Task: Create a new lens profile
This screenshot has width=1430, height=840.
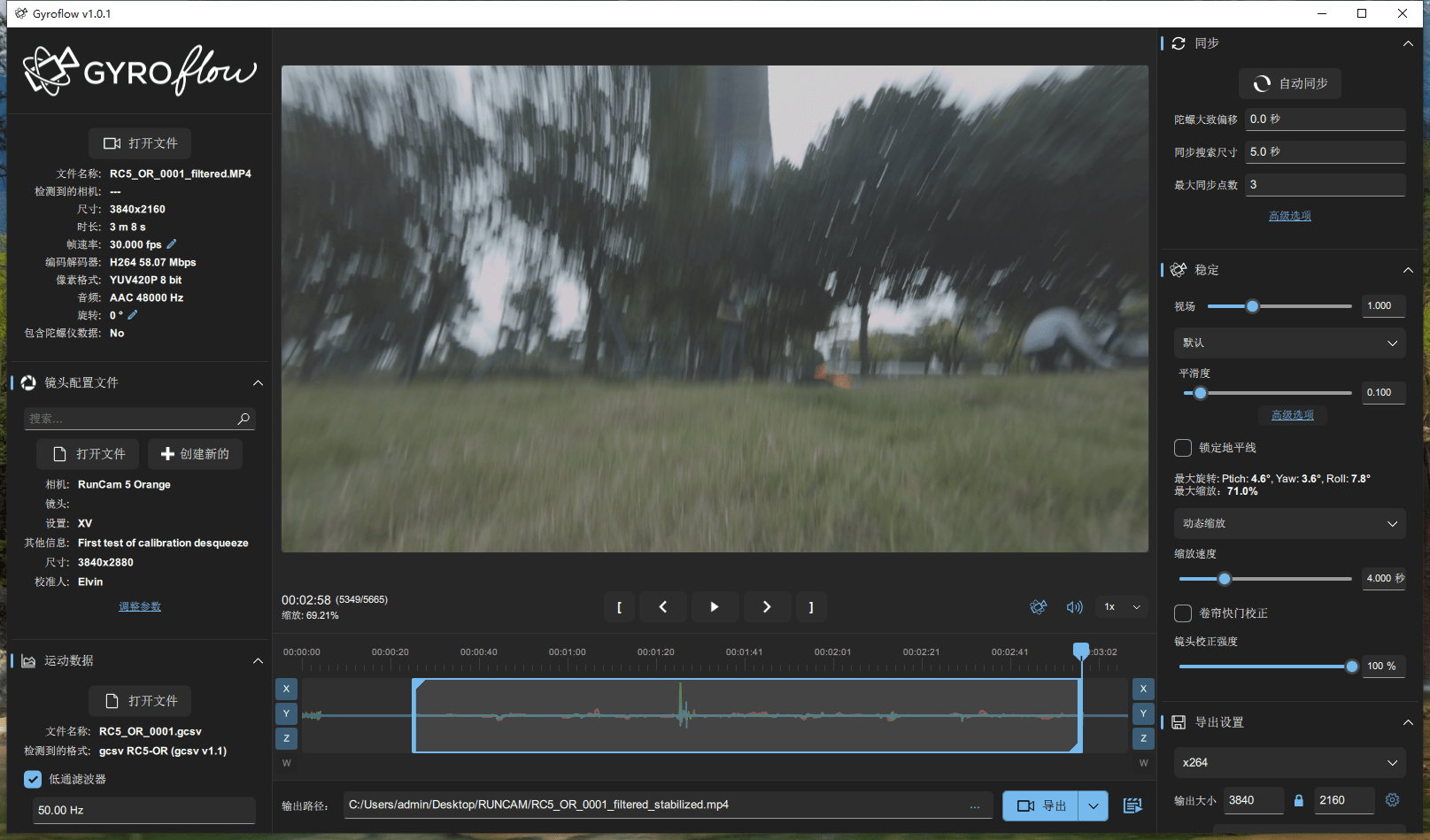Action: [195, 454]
